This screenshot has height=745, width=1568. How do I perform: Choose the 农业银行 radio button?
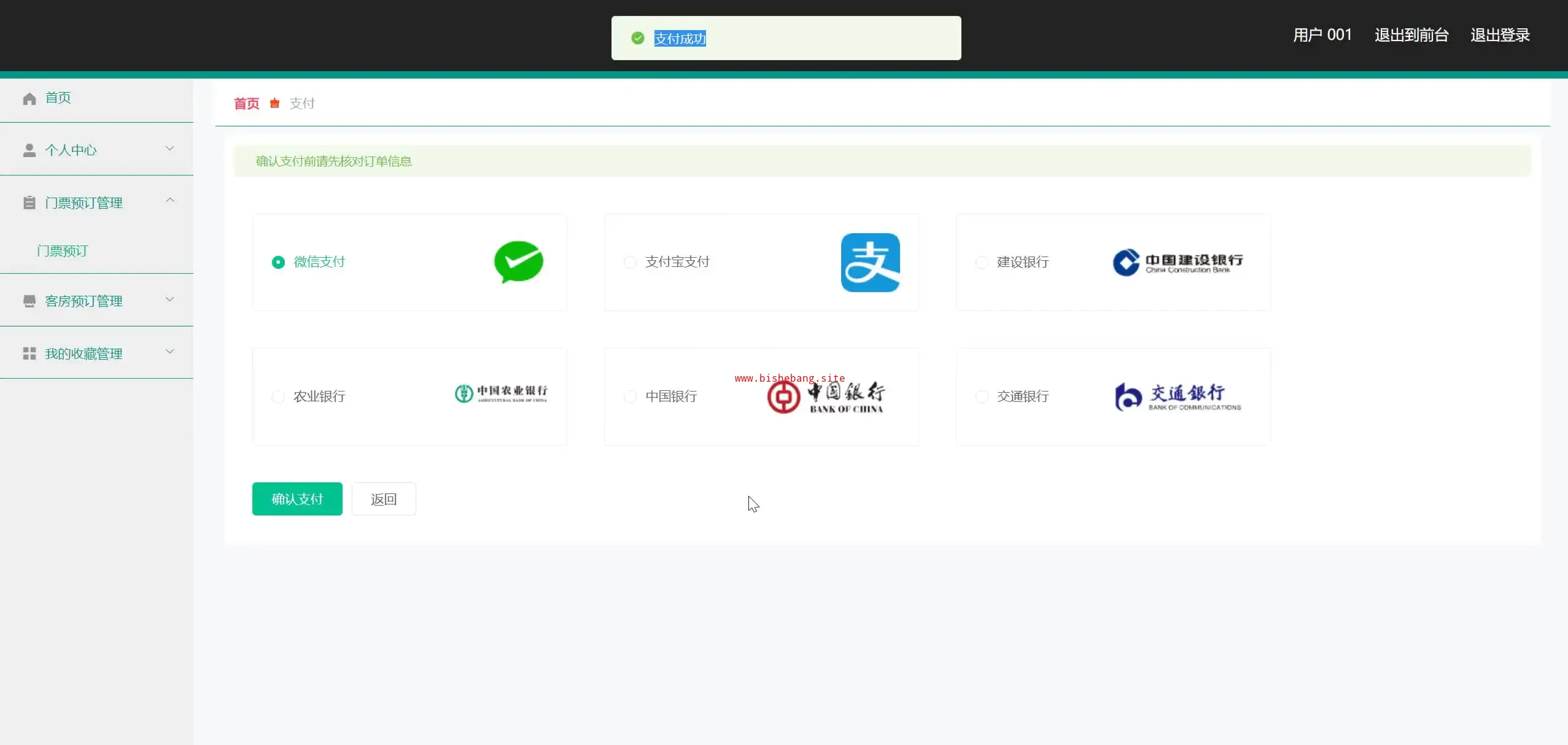pyautogui.click(x=278, y=397)
